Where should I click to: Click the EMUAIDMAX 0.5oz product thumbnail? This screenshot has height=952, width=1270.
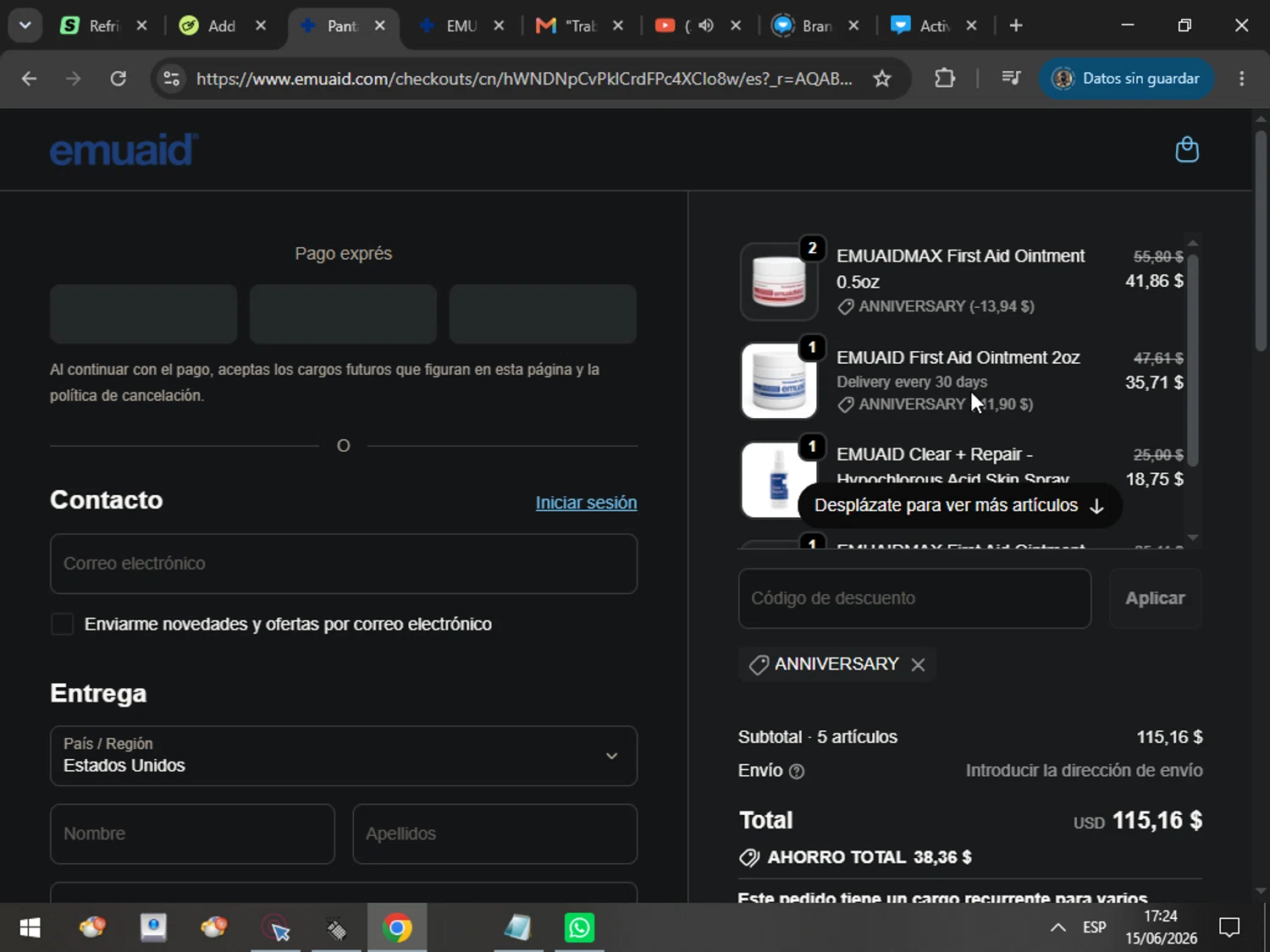click(x=779, y=282)
